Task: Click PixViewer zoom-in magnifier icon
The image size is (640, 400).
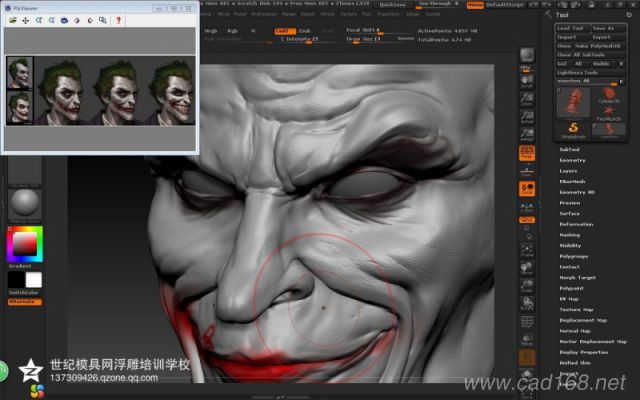Action: [x=39, y=20]
